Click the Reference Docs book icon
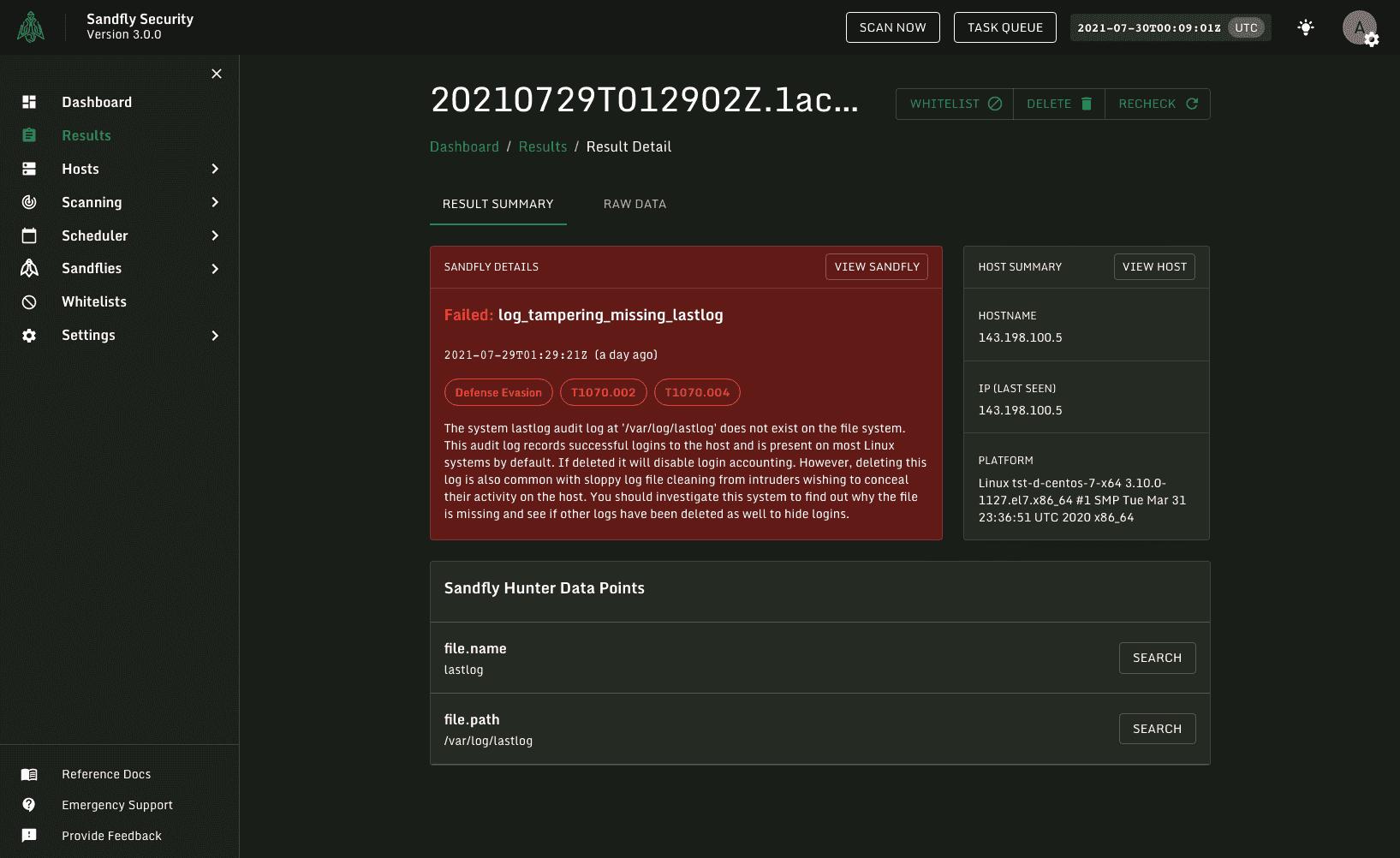This screenshot has height=858, width=1400. 29,774
